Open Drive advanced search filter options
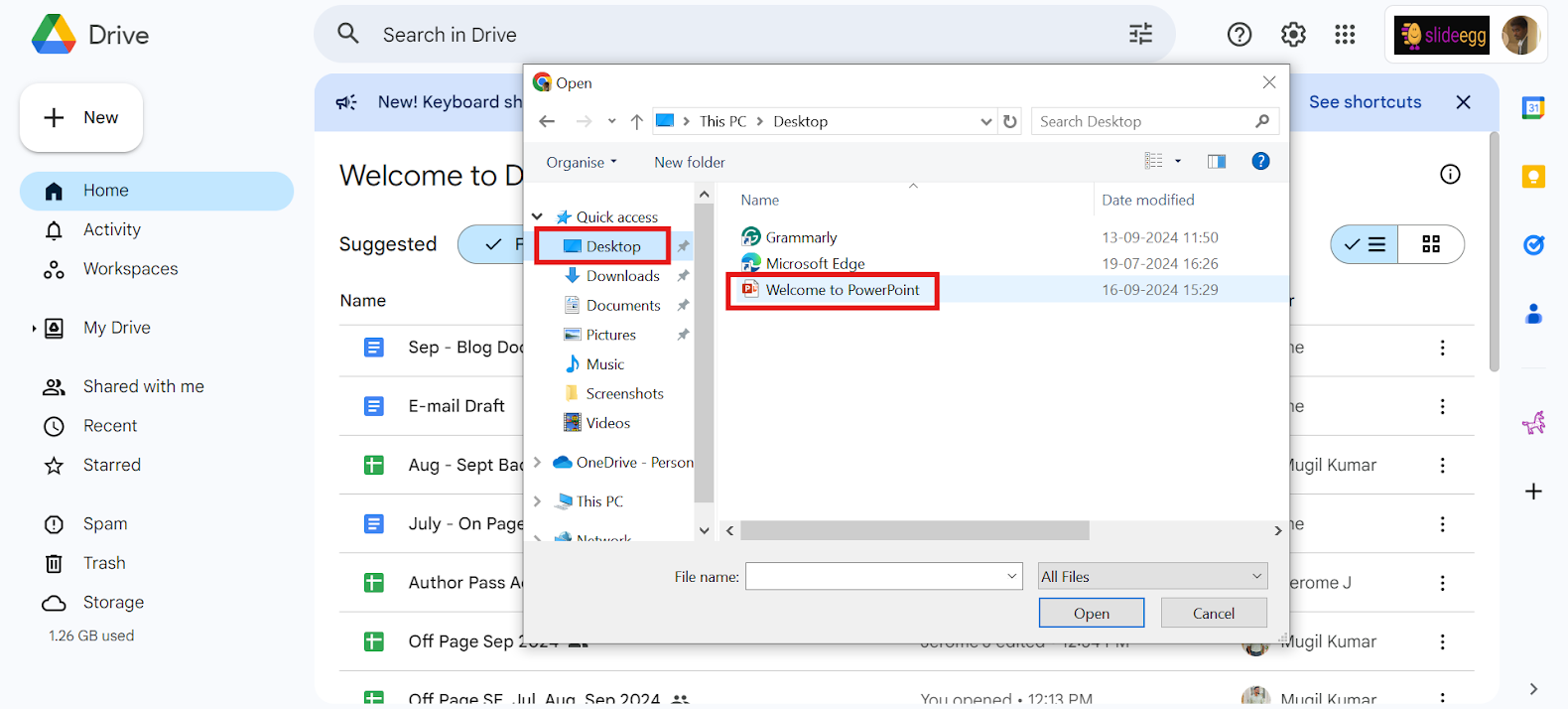Viewport: 1568px width, 709px height. click(x=1140, y=35)
